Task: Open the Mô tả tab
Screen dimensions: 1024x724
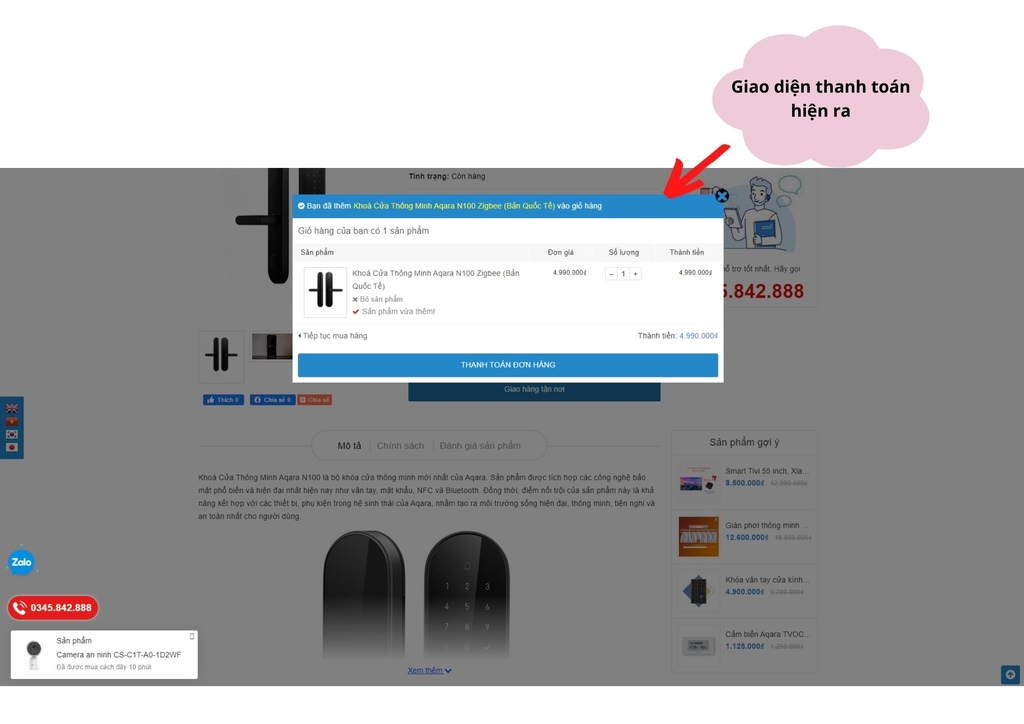Action: click(349, 446)
